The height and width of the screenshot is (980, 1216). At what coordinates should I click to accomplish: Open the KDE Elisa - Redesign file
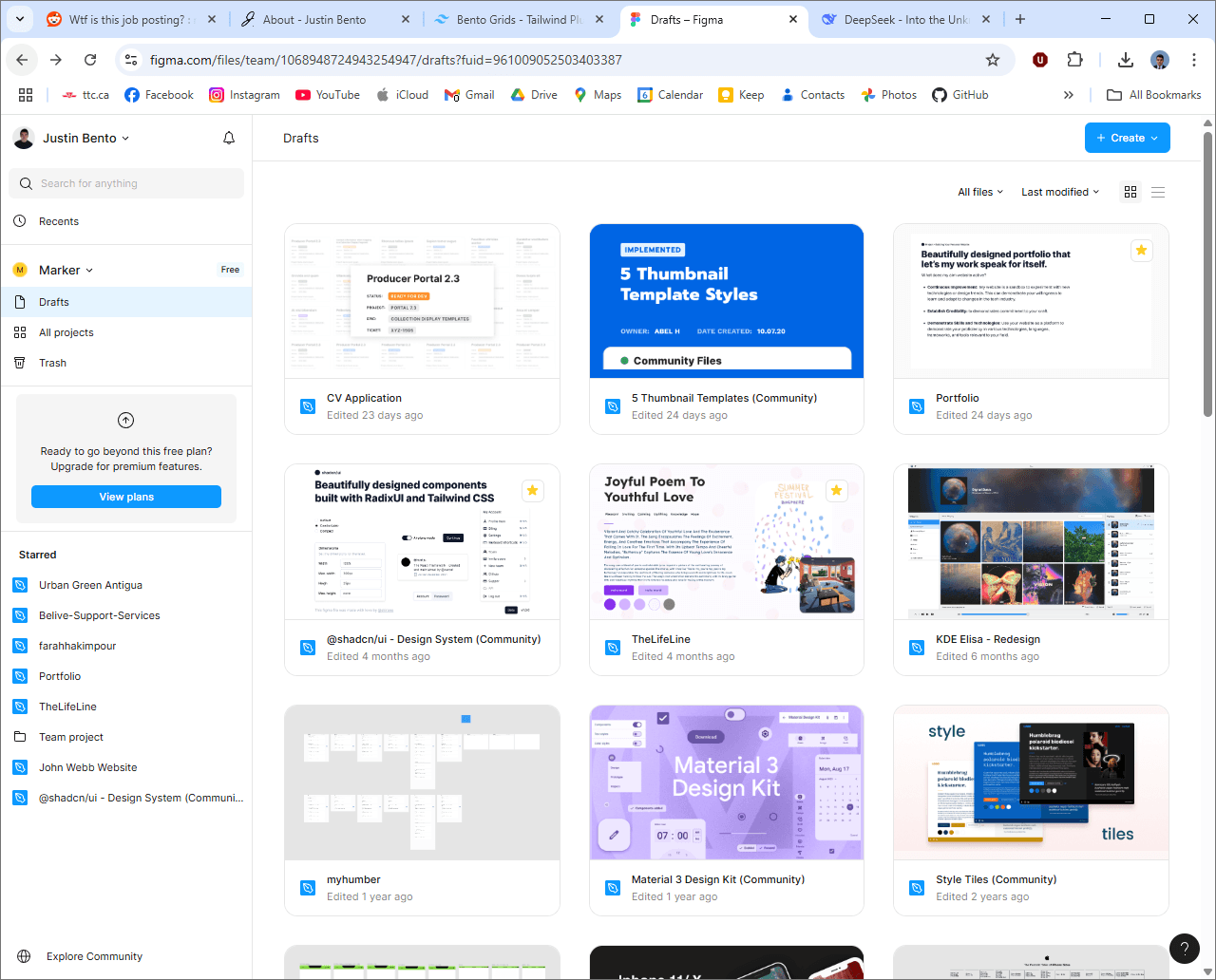1030,541
